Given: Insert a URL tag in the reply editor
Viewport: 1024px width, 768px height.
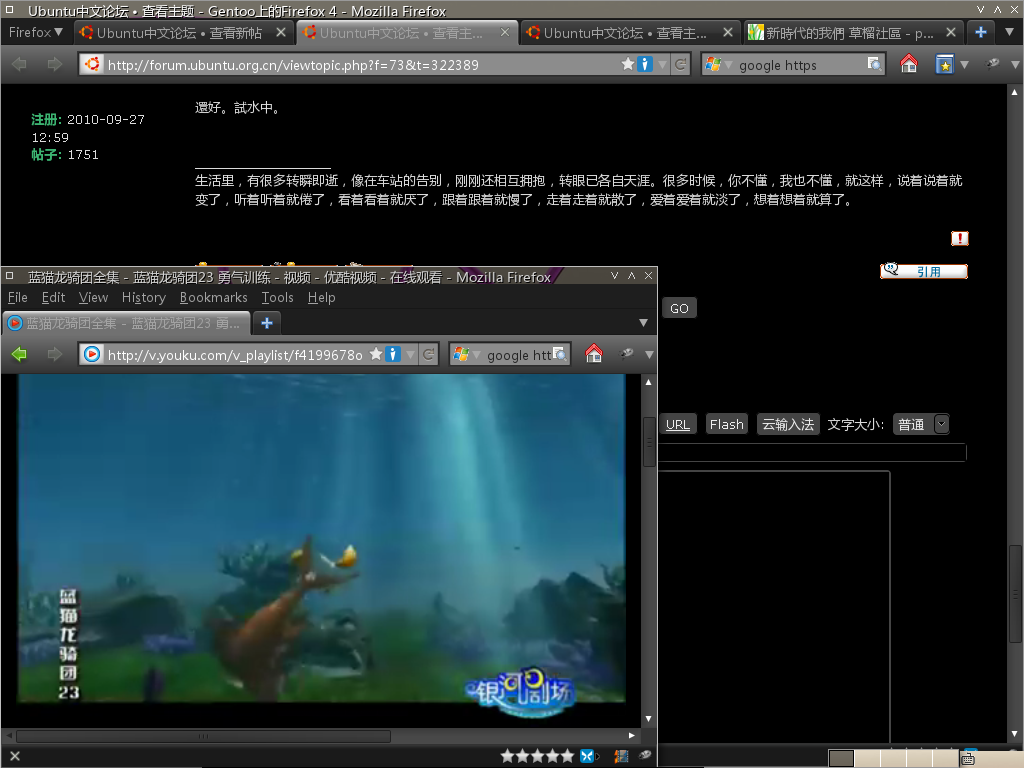Looking at the screenshot, I should (x=678, y=424).
